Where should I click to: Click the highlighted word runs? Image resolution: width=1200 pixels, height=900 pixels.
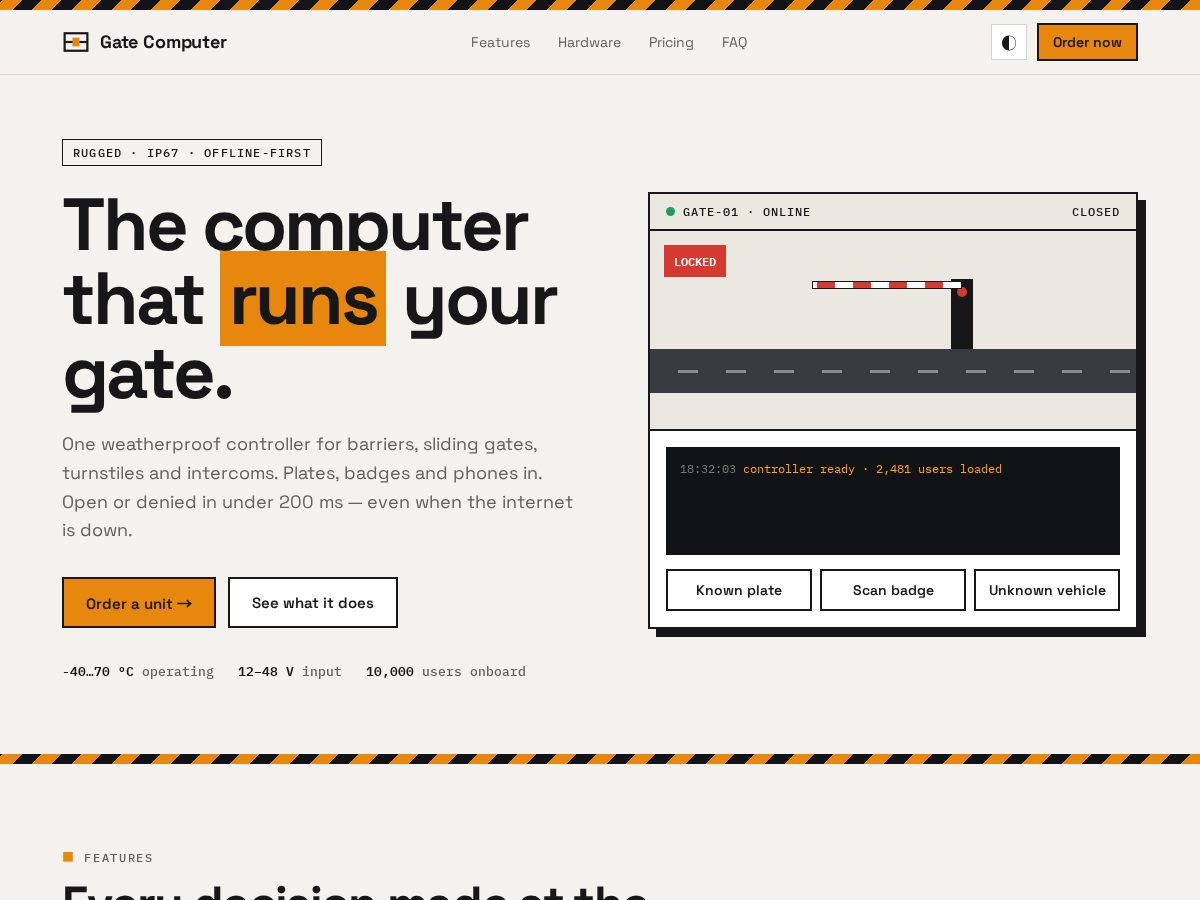303,298
